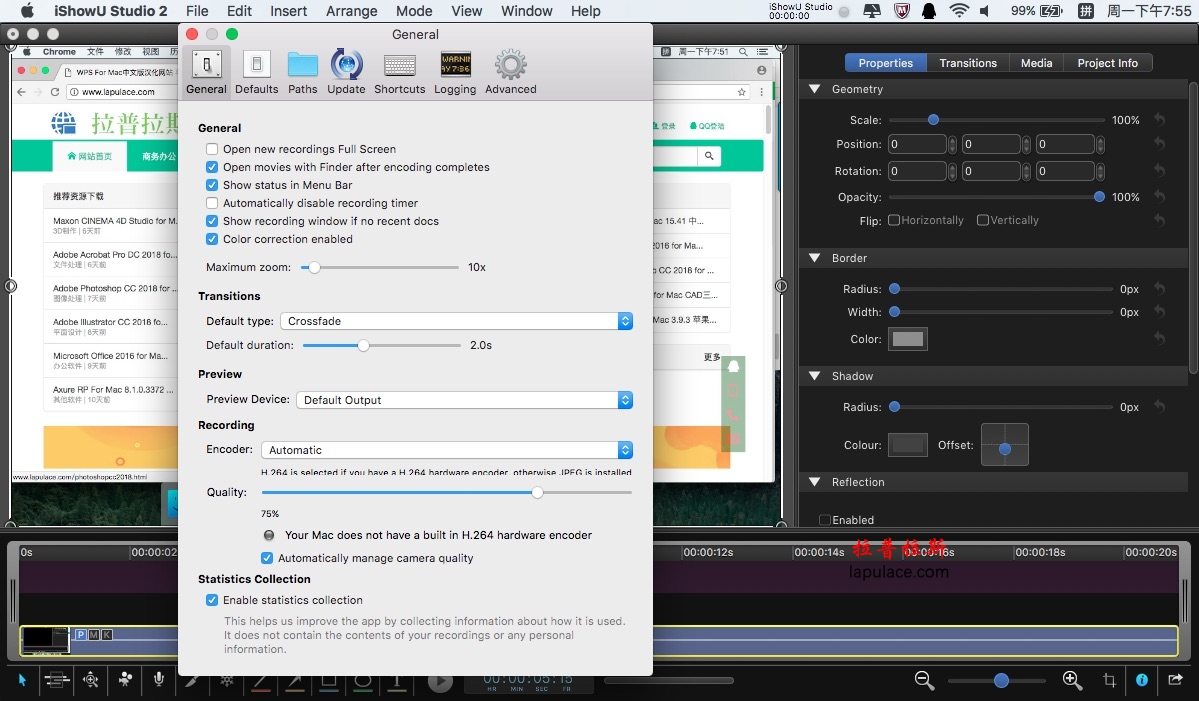The height and width of the screenshot is (701, 1199).
Task: Select the timeline trim tool
Action: click(x=56, y=680)
